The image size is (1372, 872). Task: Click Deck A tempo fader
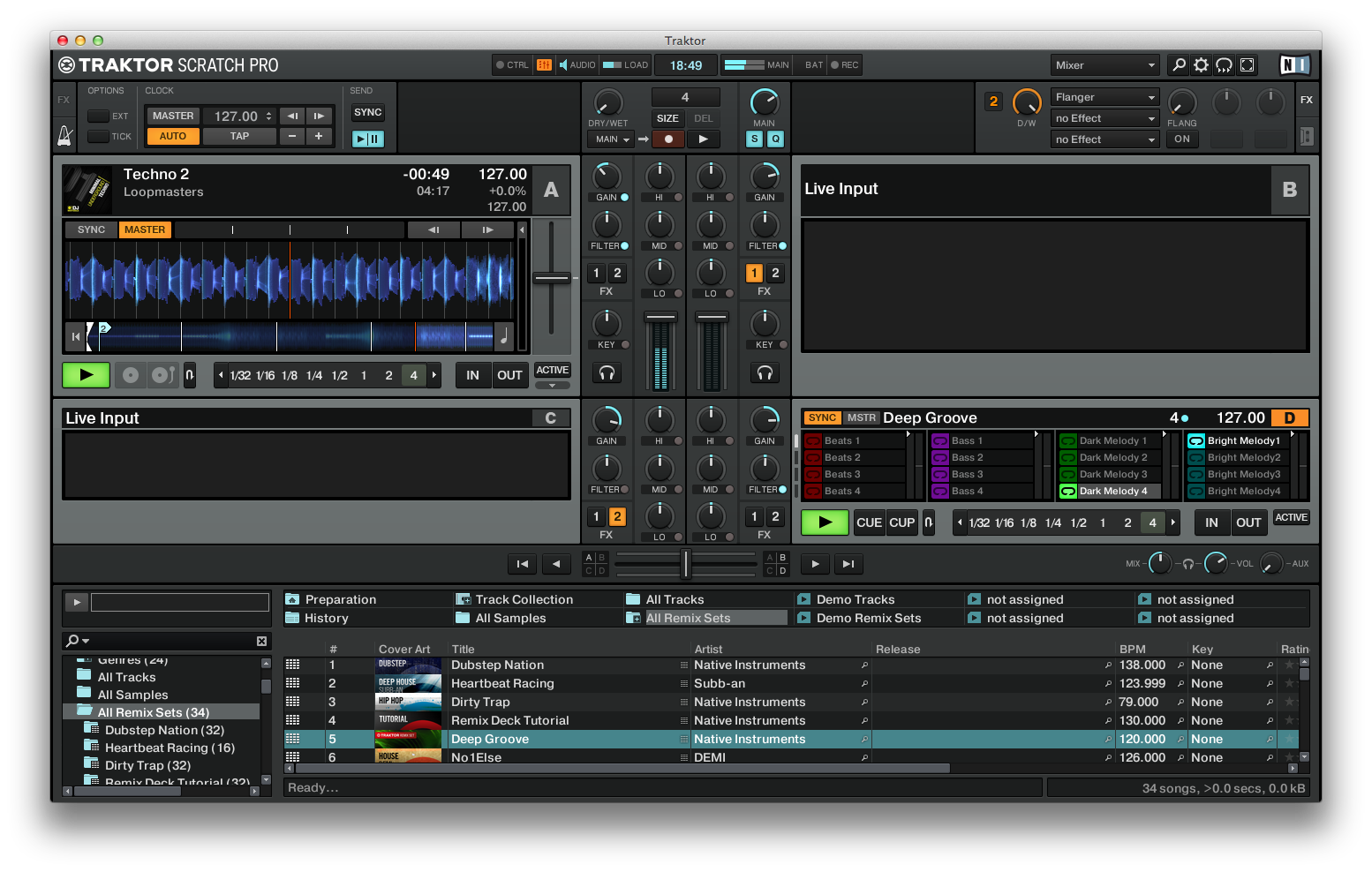[552, 278]
